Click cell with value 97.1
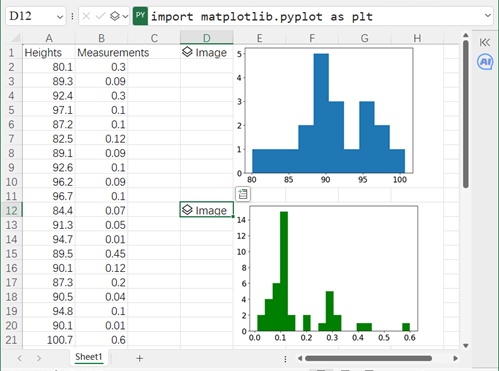Screen dimensions: 499x371 pyautogui.click(x=49, y=110)
